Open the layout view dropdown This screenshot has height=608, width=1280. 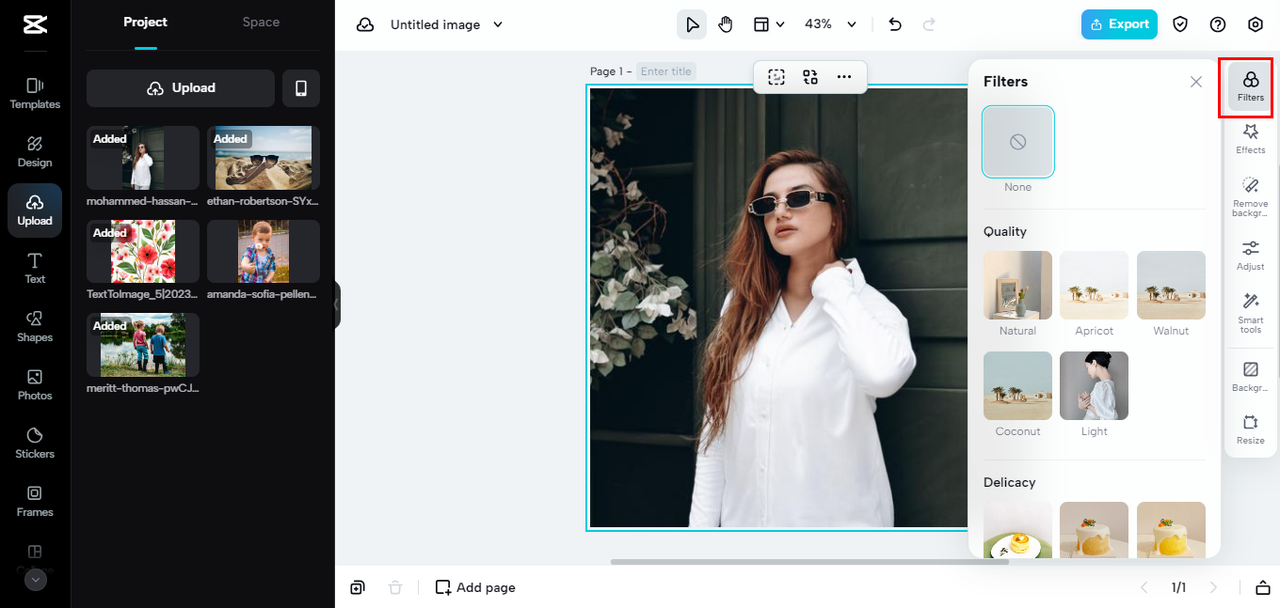(x=768, y=24)
